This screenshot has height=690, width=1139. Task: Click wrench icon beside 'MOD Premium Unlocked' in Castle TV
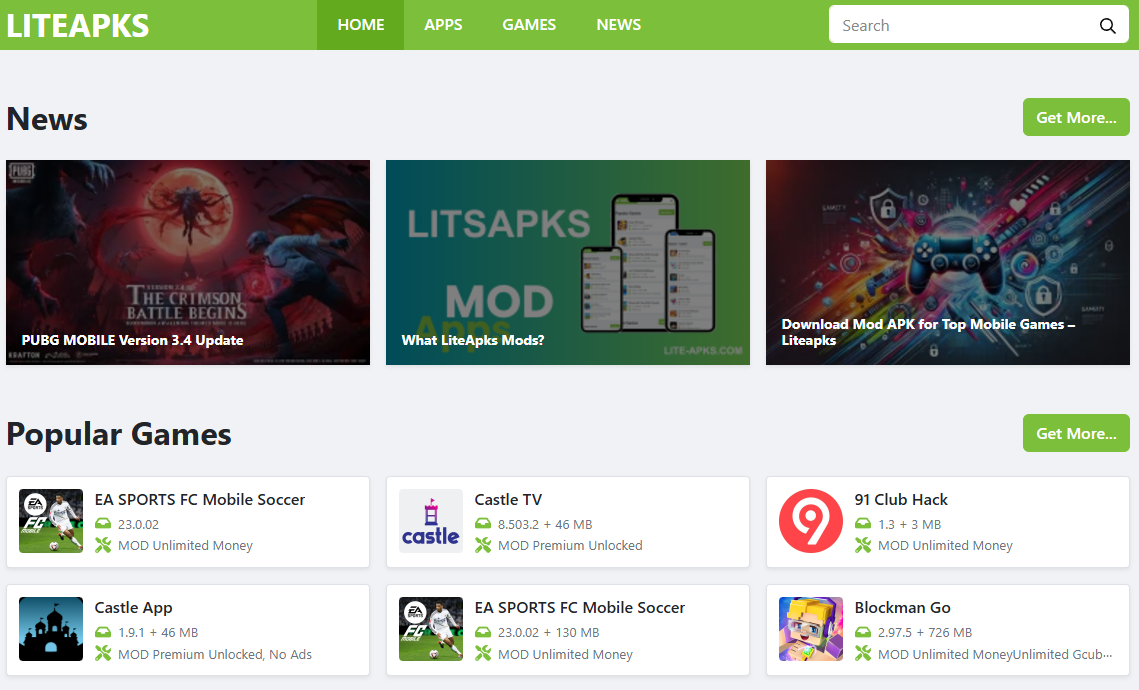click(483, 545)
